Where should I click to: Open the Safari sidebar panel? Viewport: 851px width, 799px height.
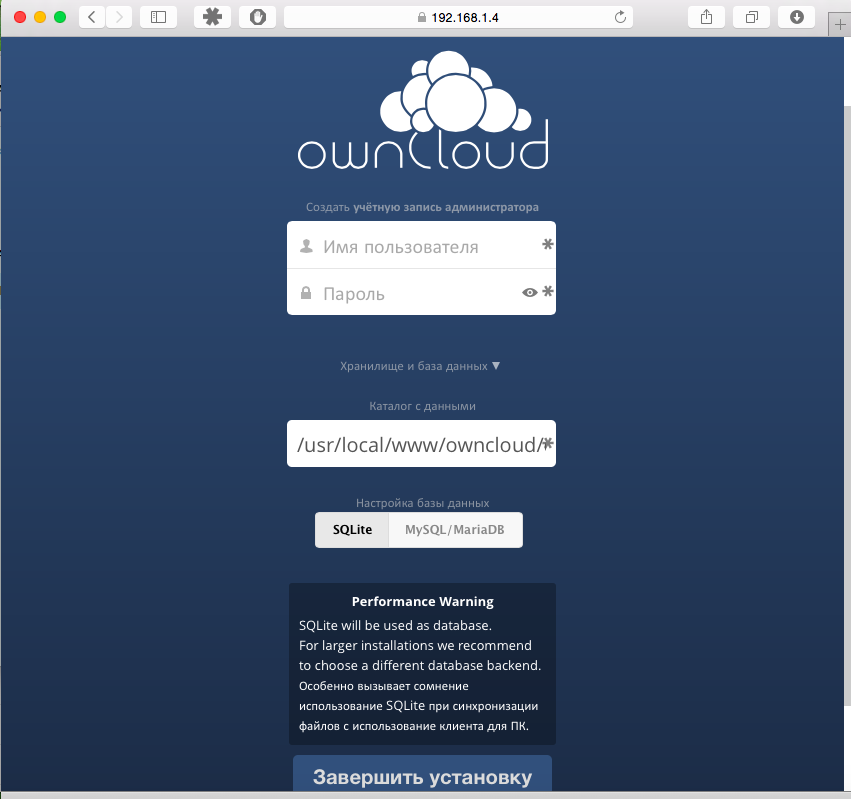click(158, 16)
